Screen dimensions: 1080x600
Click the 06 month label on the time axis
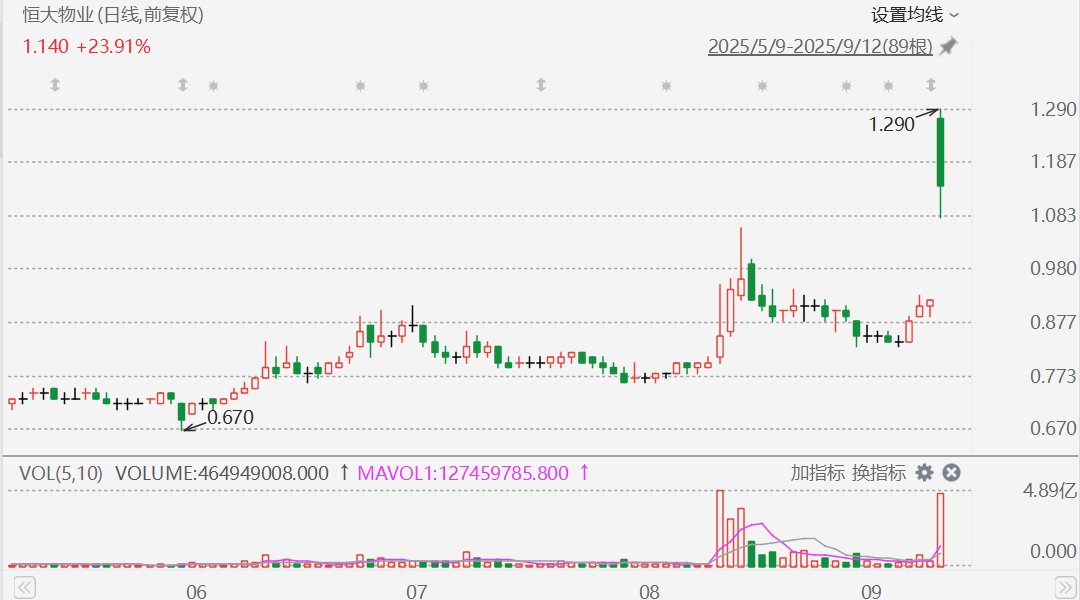pyautogui.click(x=196, y=591)
